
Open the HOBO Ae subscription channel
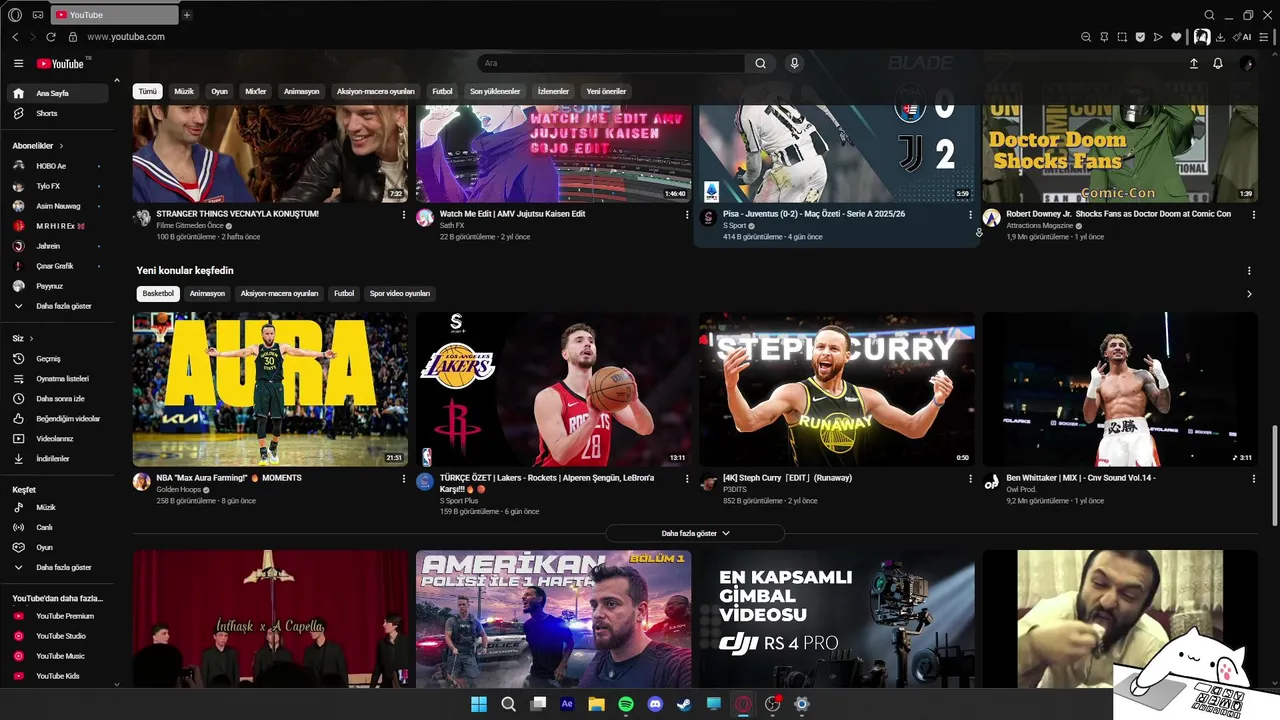click(x=58, y=166)
